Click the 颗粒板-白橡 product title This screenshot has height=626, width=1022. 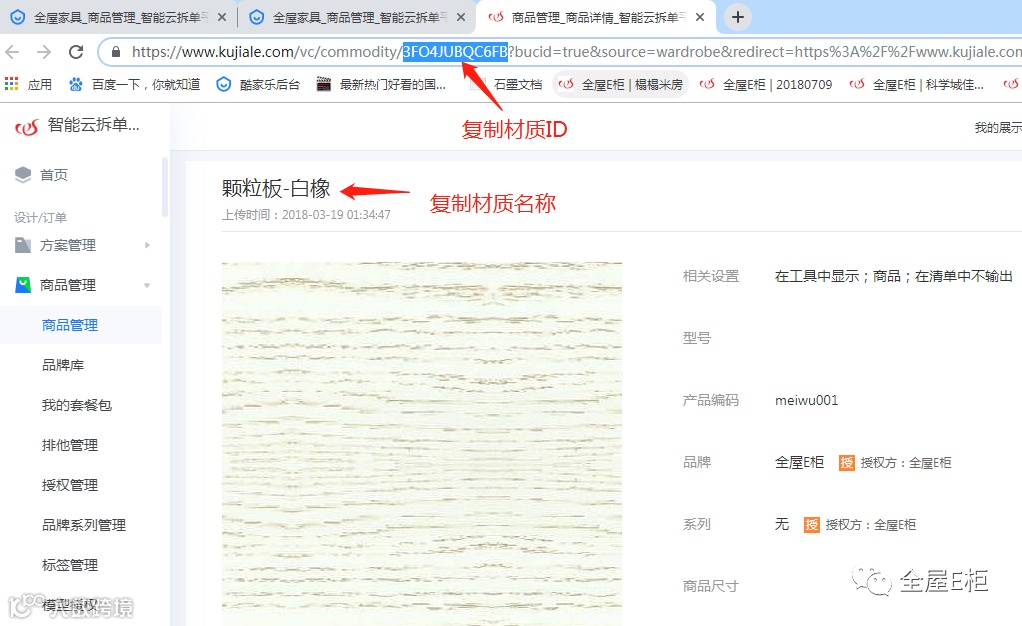(276, 188)
